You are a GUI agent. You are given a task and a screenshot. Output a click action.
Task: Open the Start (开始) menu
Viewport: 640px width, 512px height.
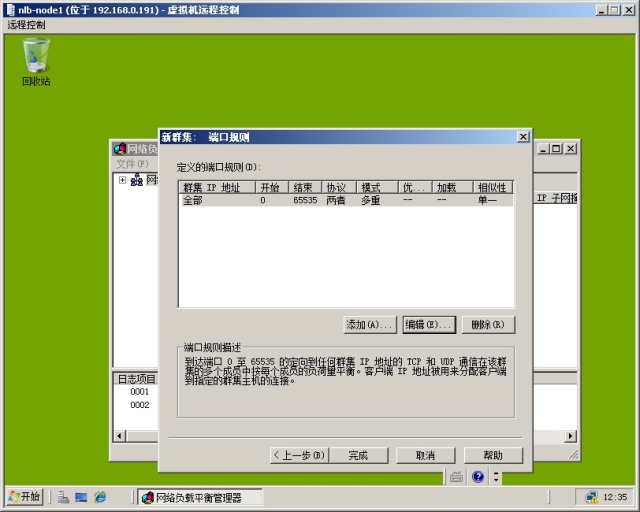pyautogui.click(x=25, y=497)
